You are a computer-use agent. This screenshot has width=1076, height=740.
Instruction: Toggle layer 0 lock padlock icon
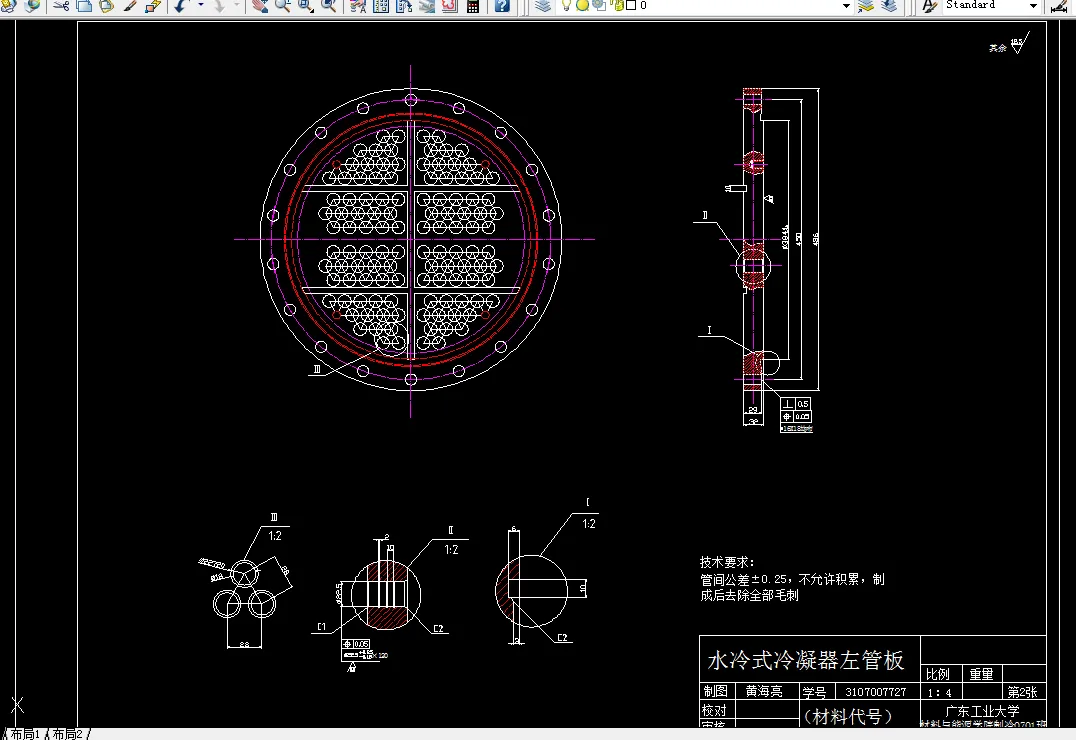[618, 6]
